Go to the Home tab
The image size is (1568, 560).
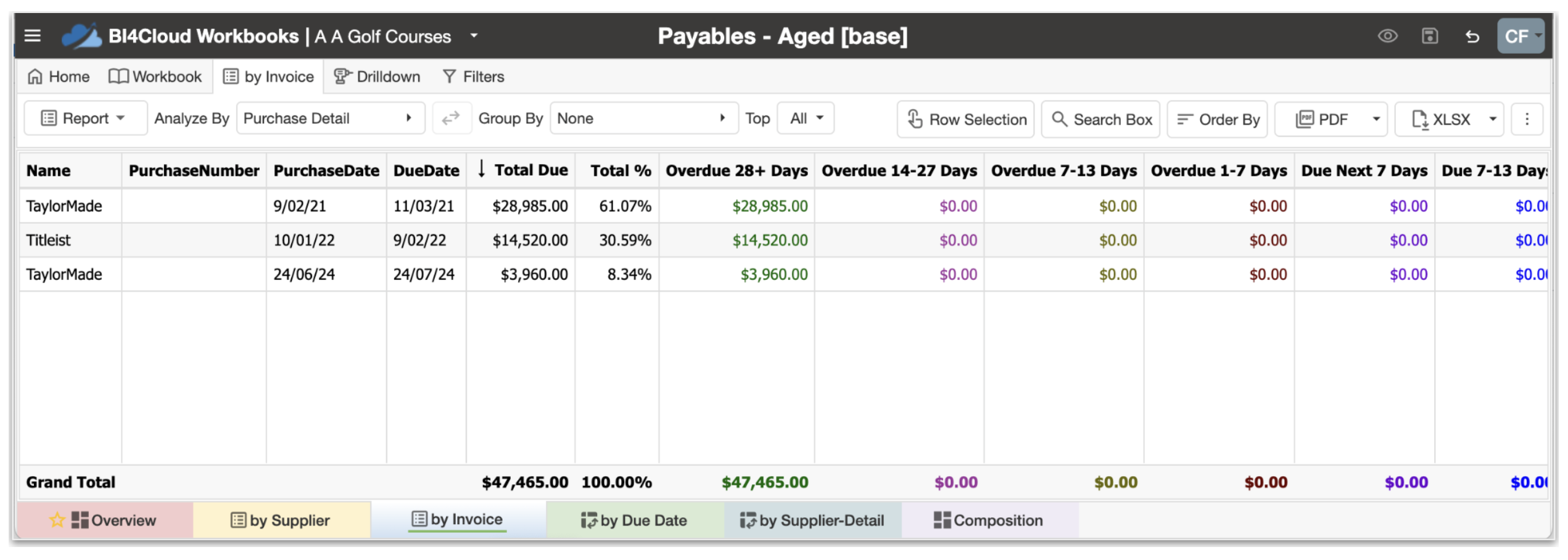59,76
